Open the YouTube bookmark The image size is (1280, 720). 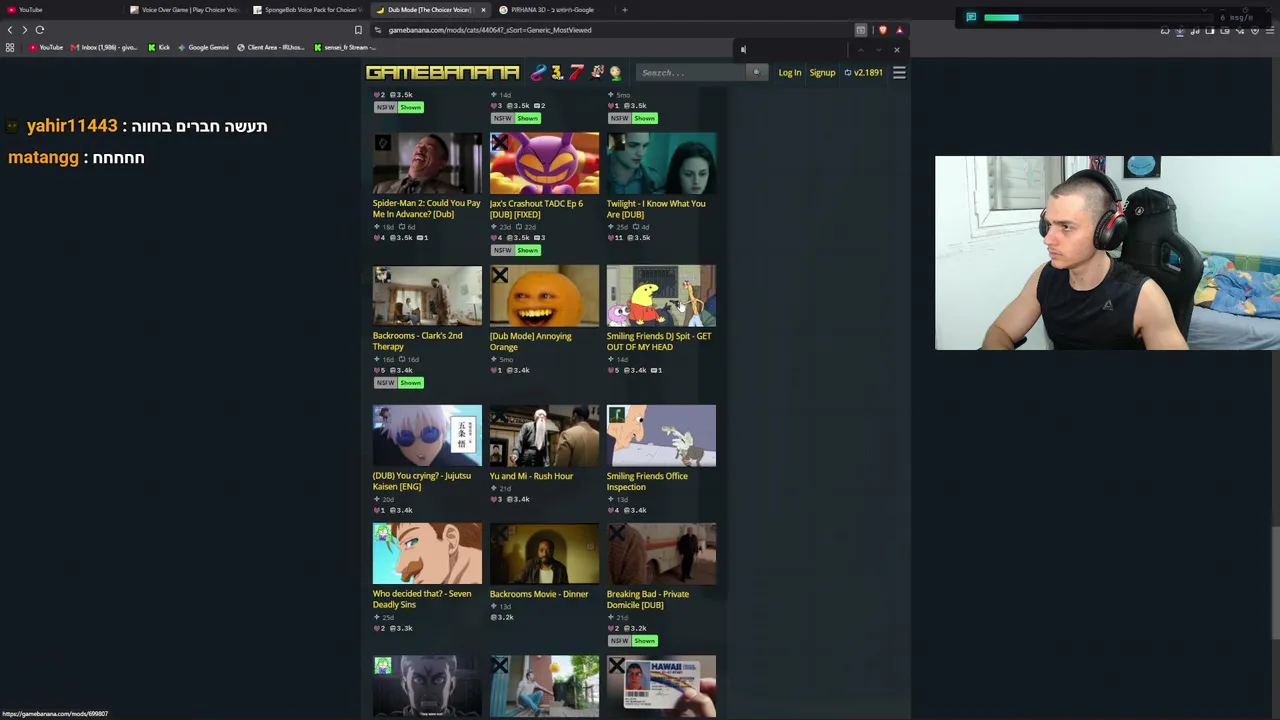pyautogui.click(x=46, y=47)
